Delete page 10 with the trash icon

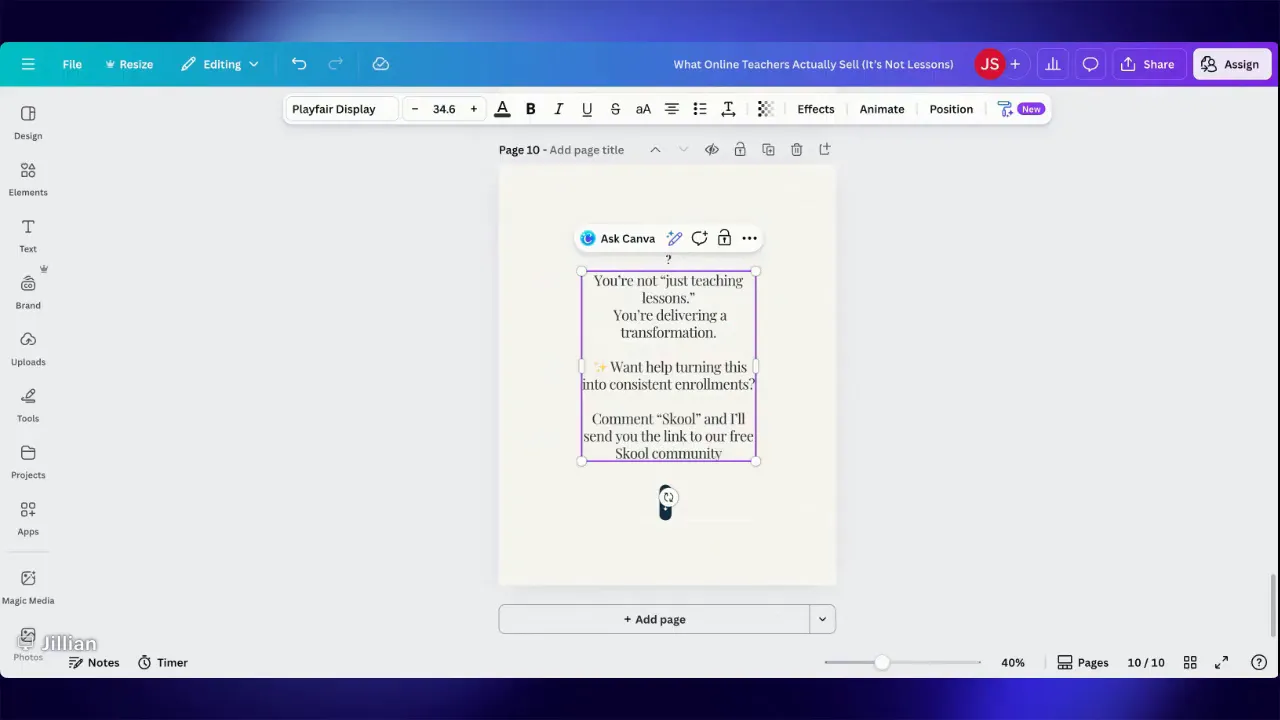click(x=796, y=149)
